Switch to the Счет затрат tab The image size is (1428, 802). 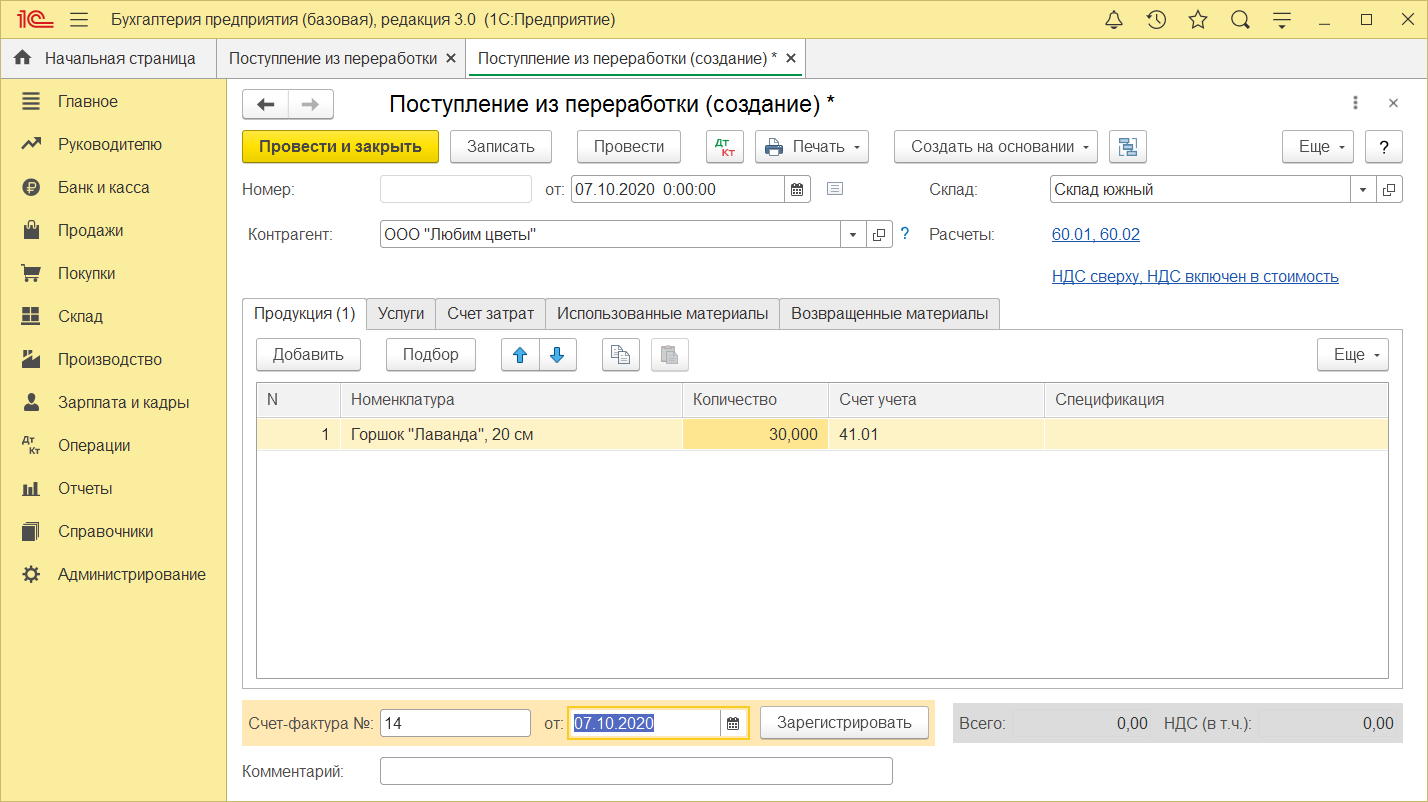click(x=490, y=314)
